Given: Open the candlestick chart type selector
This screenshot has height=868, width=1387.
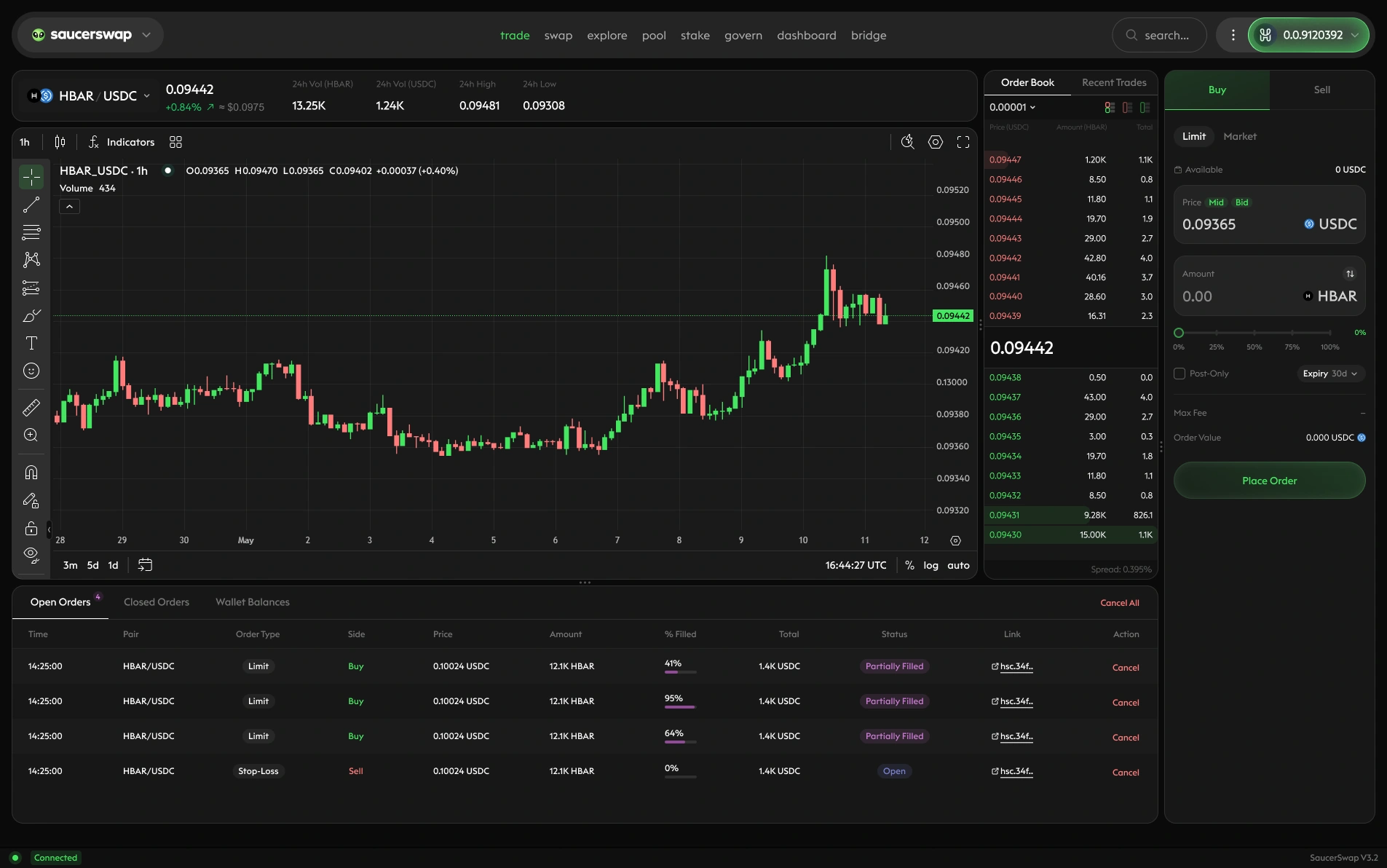Looking at the screenshot, I should [x=60, y=142].
